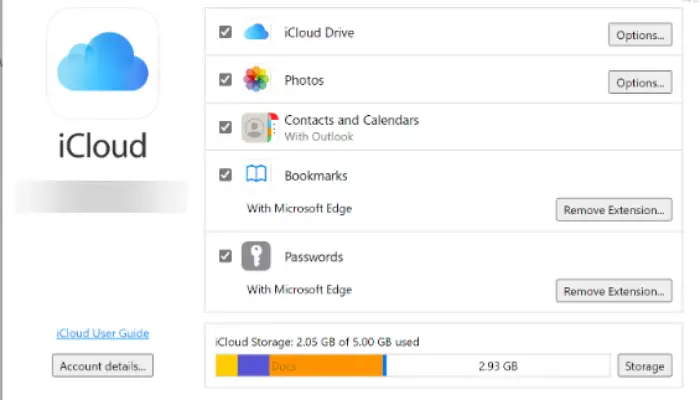Open iCloud Drive Options

pyautogui.click(x=640, y=35)
